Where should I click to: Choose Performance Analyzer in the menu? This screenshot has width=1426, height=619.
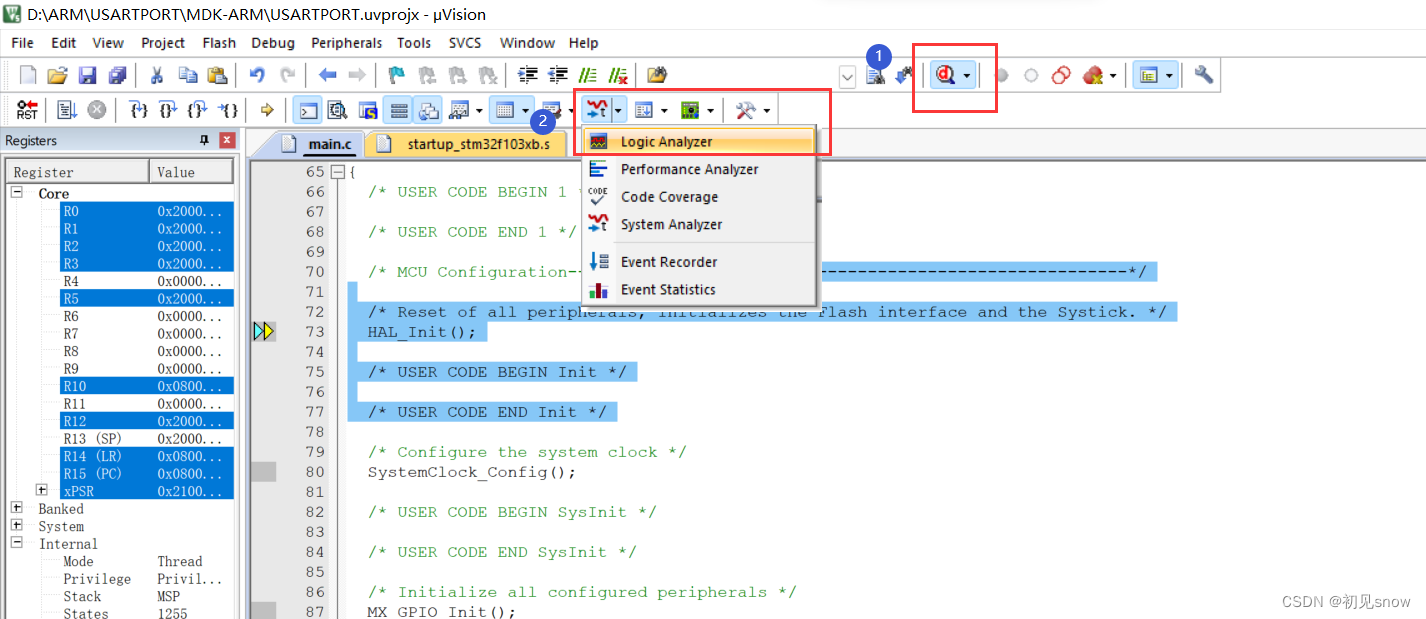tap(699, 169)
